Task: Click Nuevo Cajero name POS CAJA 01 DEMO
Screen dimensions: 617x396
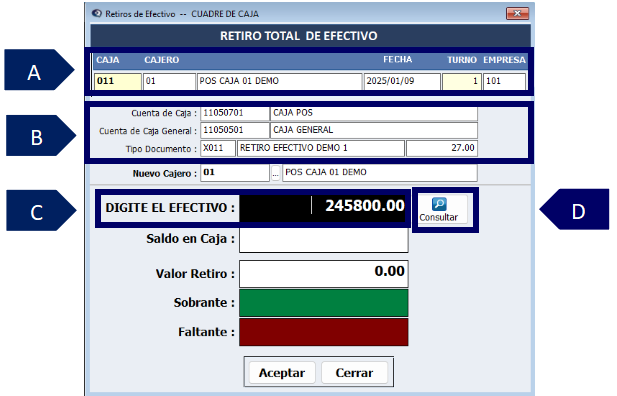Action: point(380,173)
